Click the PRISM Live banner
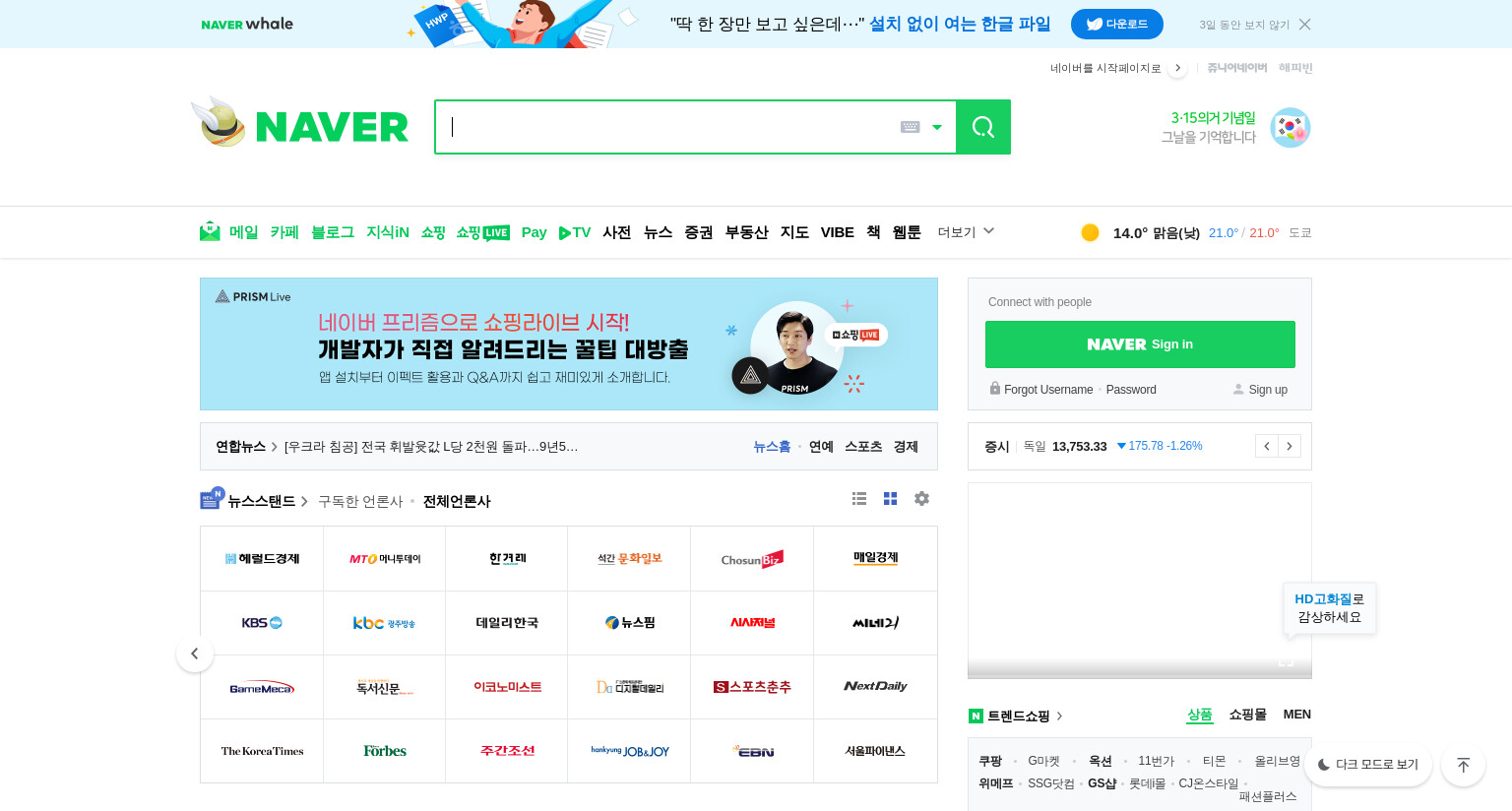Viewport: 1512px width, 811px height. coord(569,343)
